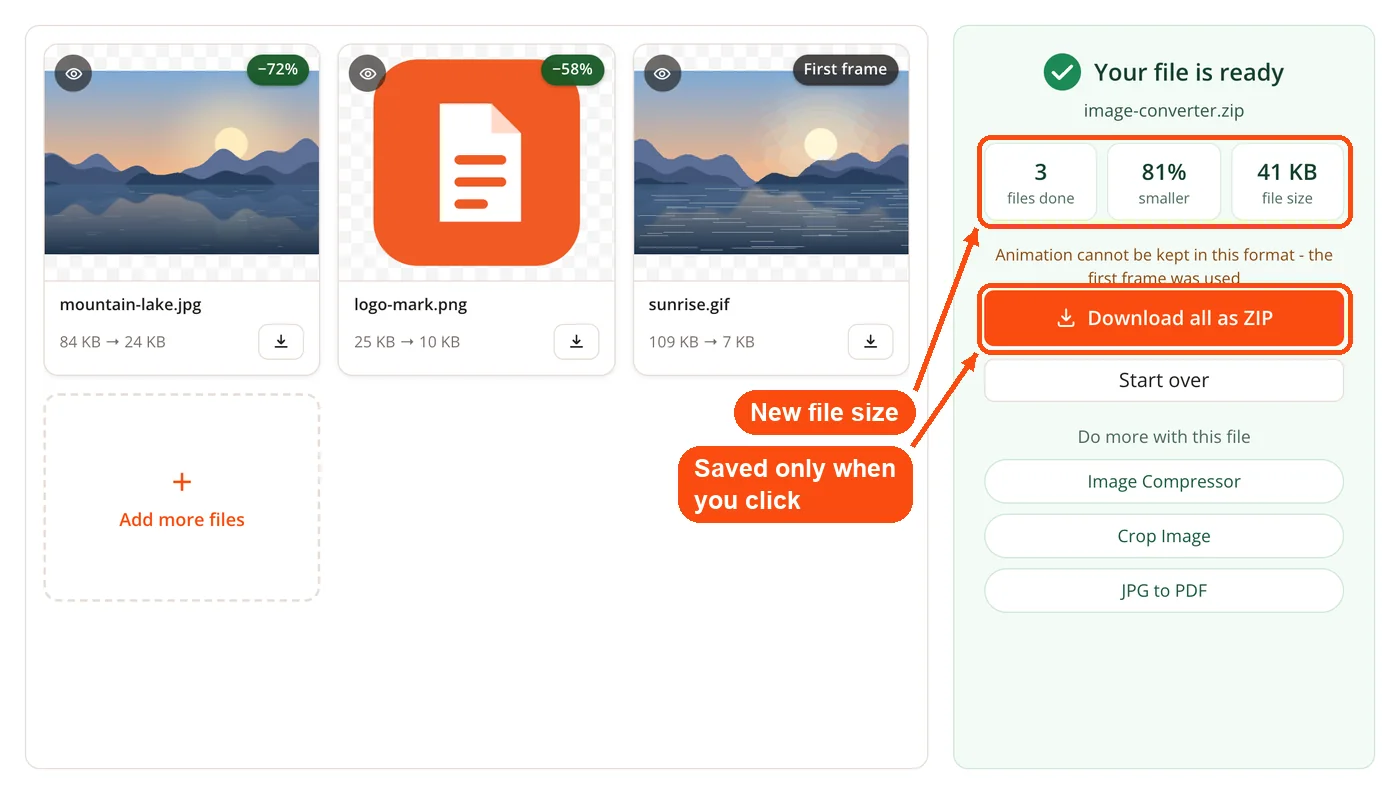The height and width of the screenshot is (794, 1400).
Task: Select the sunrise.gif file name
Action: point(689,305)
